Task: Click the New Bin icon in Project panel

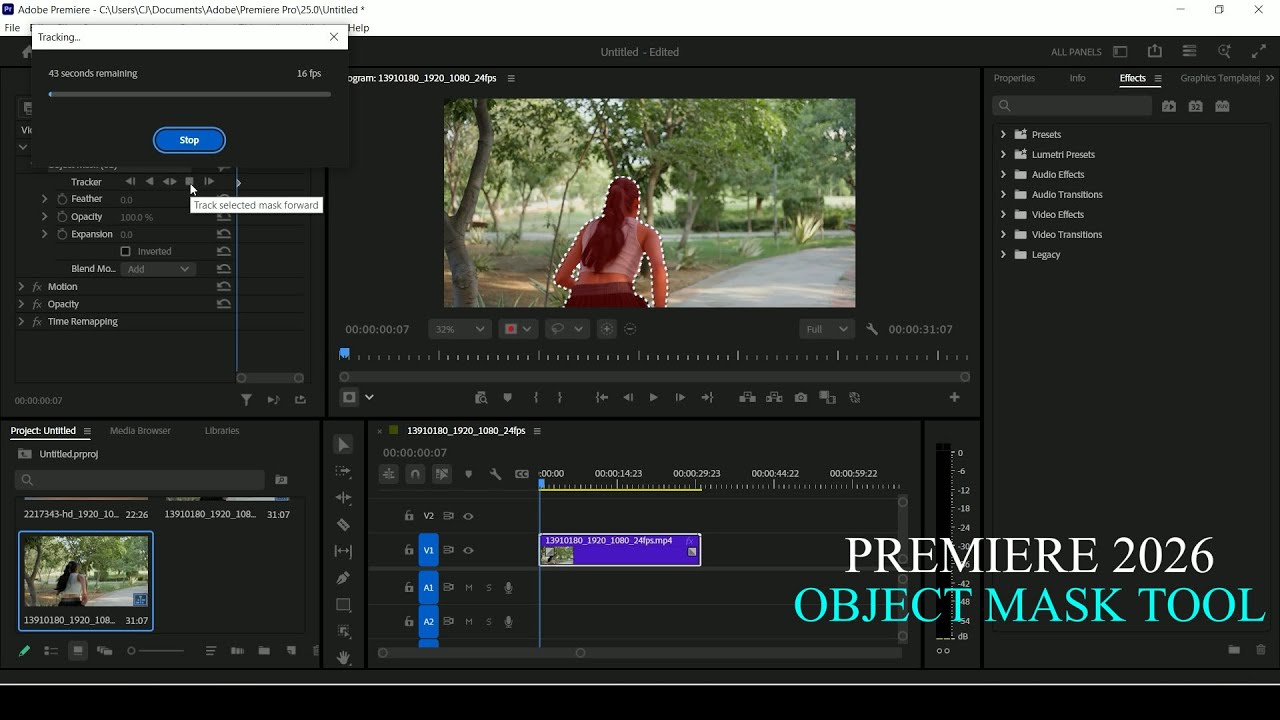Action: point(264,651)
